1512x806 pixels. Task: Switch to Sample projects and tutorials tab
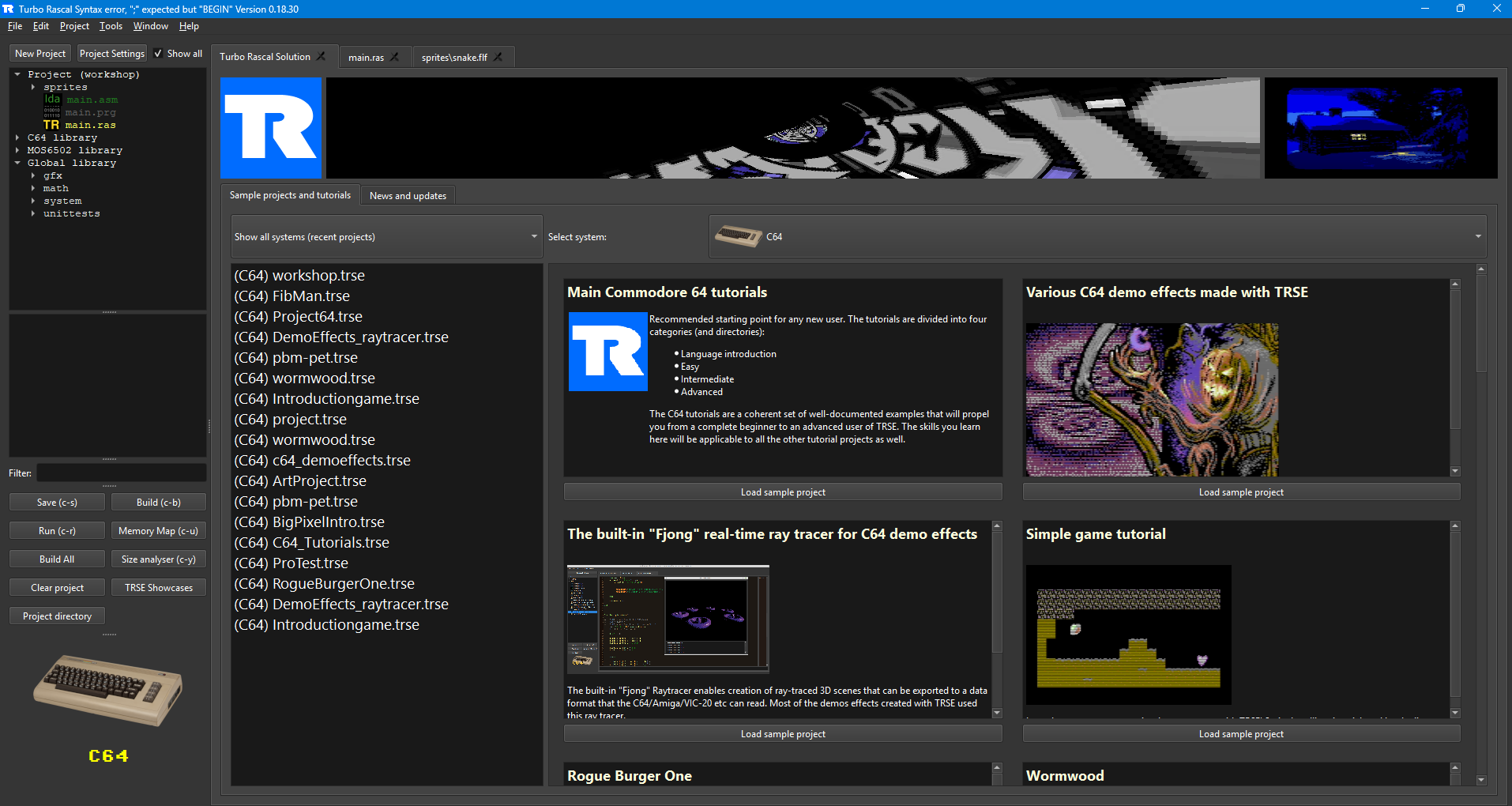tap(290, 194)
